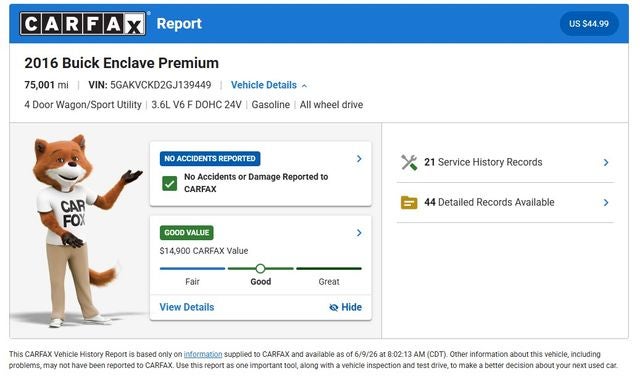The image size is (640, 378).
Task: Click the NO ACCIDENTS REPORTED badge
Action: (210, 158)
